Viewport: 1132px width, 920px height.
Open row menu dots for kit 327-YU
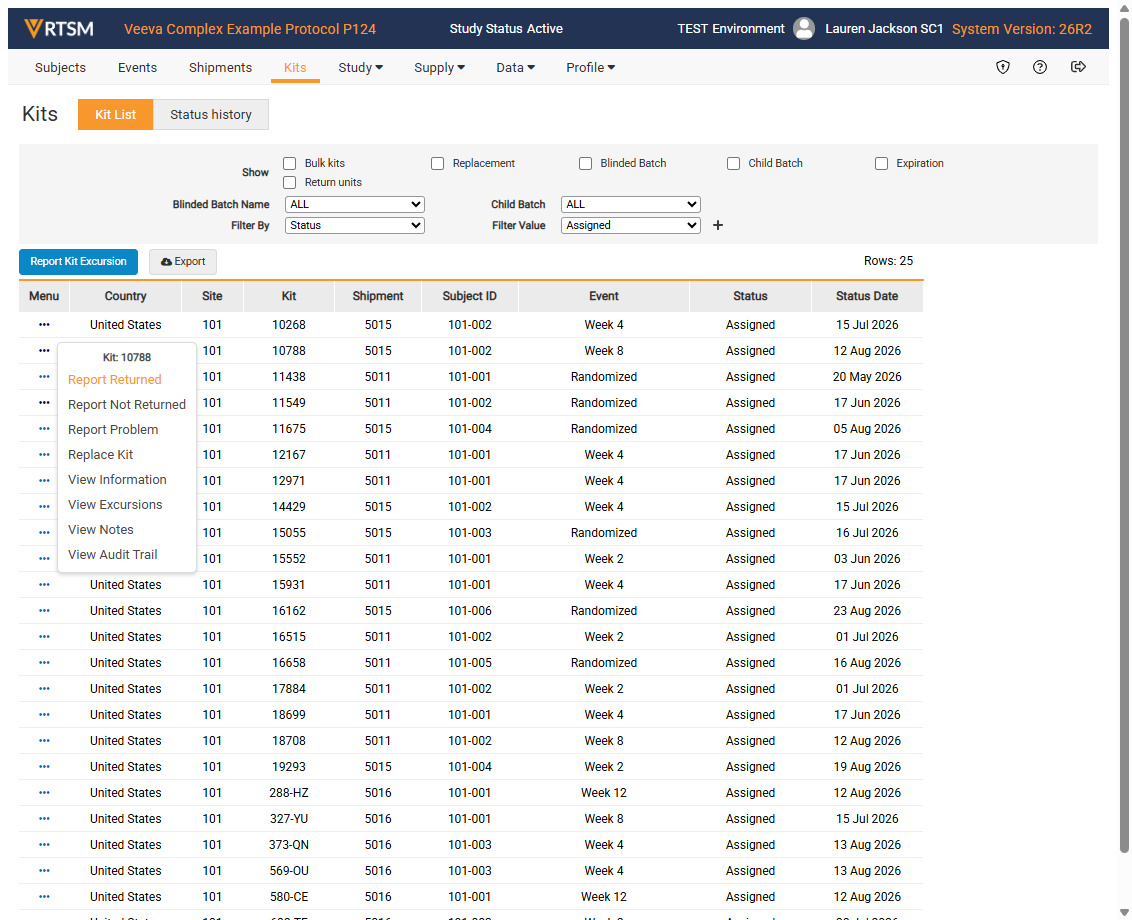(44, 819)
